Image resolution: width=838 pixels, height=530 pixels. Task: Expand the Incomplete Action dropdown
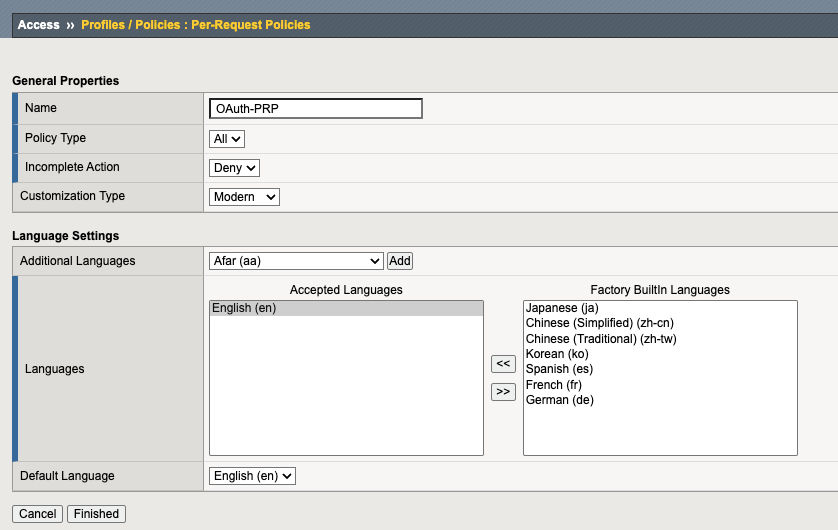click(x=235, y=168)
